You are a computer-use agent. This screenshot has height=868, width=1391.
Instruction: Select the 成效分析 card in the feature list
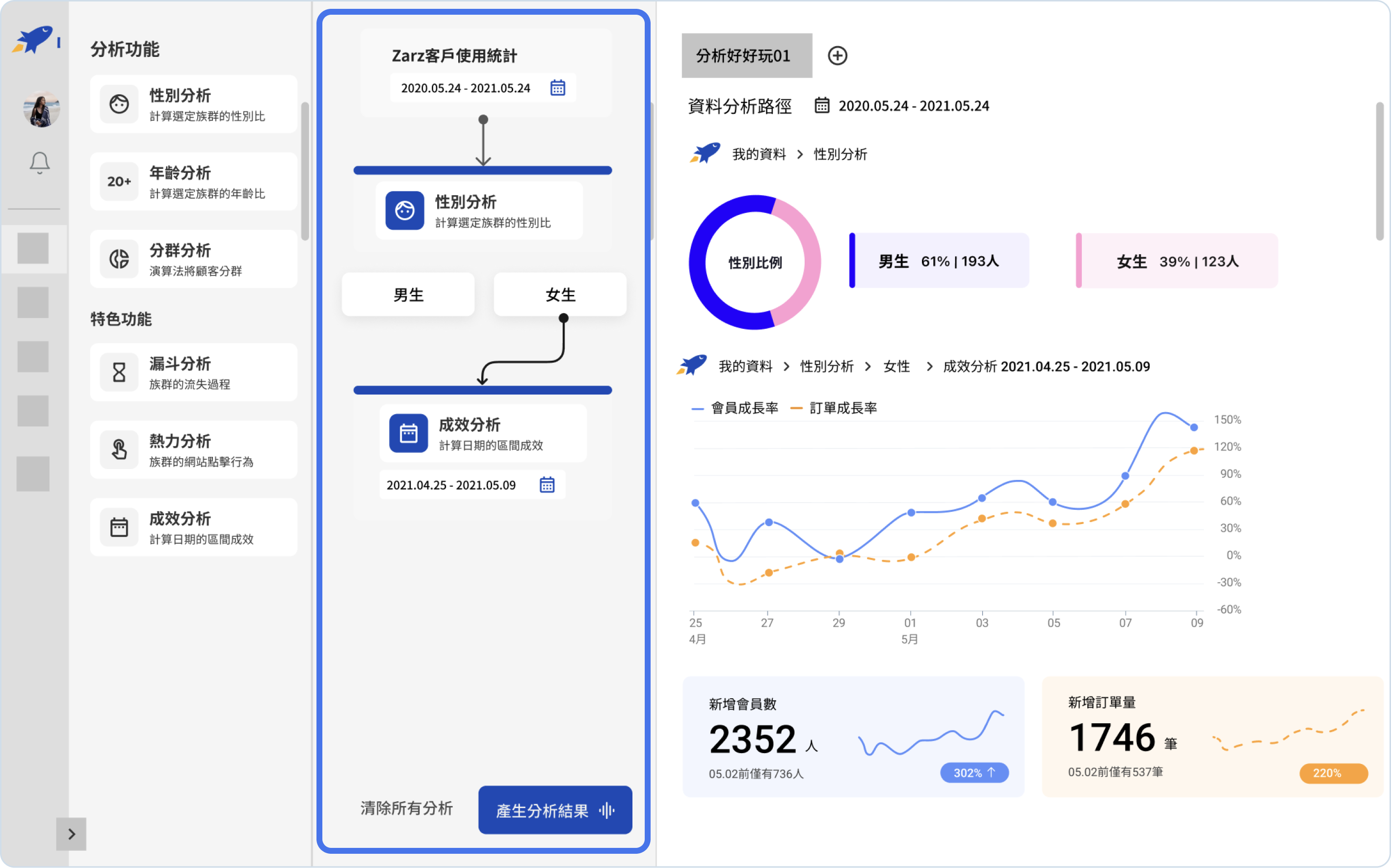pyautogui.click(x=193, y=527)
